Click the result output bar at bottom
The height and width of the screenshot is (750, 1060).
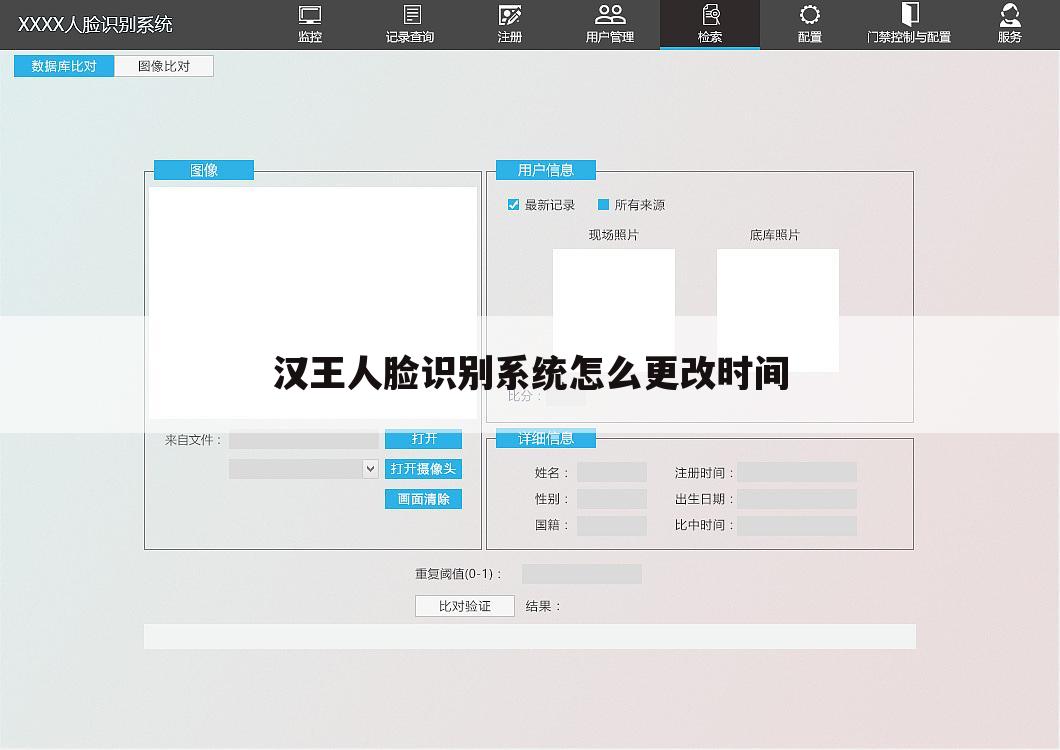[x=530, y=636]
